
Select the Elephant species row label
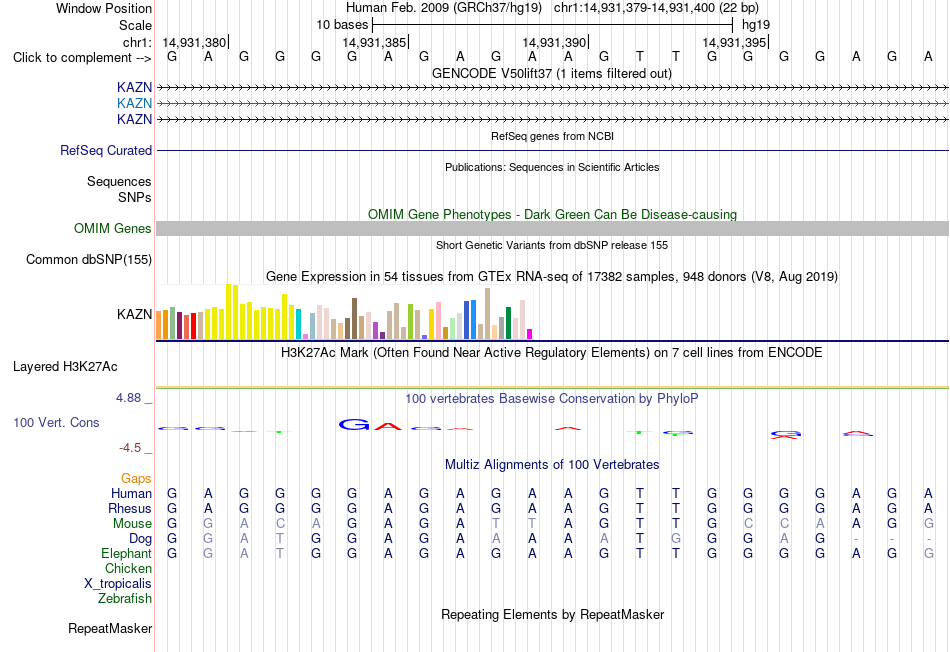pyautogui.click(x=127, y=553)
